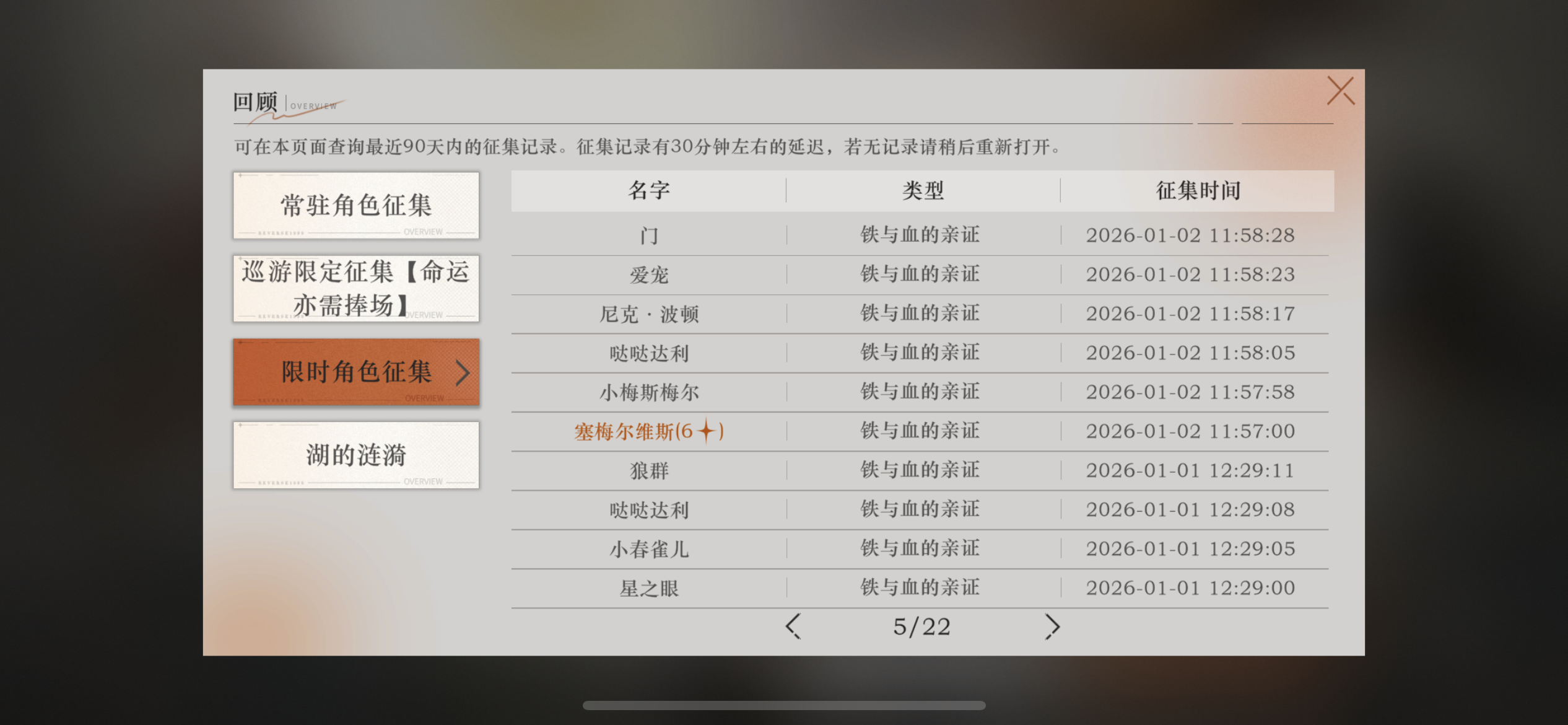
Task: Click the 类型 column header
Action: point(923,190)
